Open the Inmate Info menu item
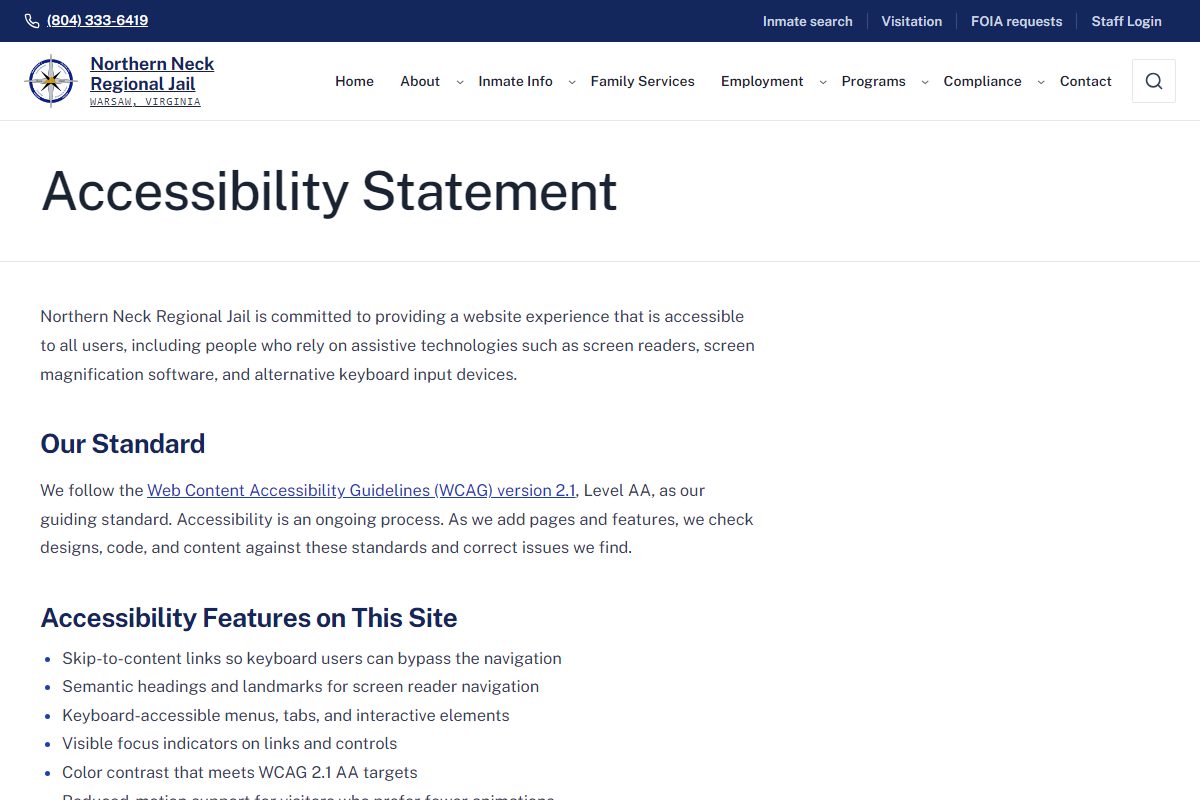 click(x=515, y=81)
